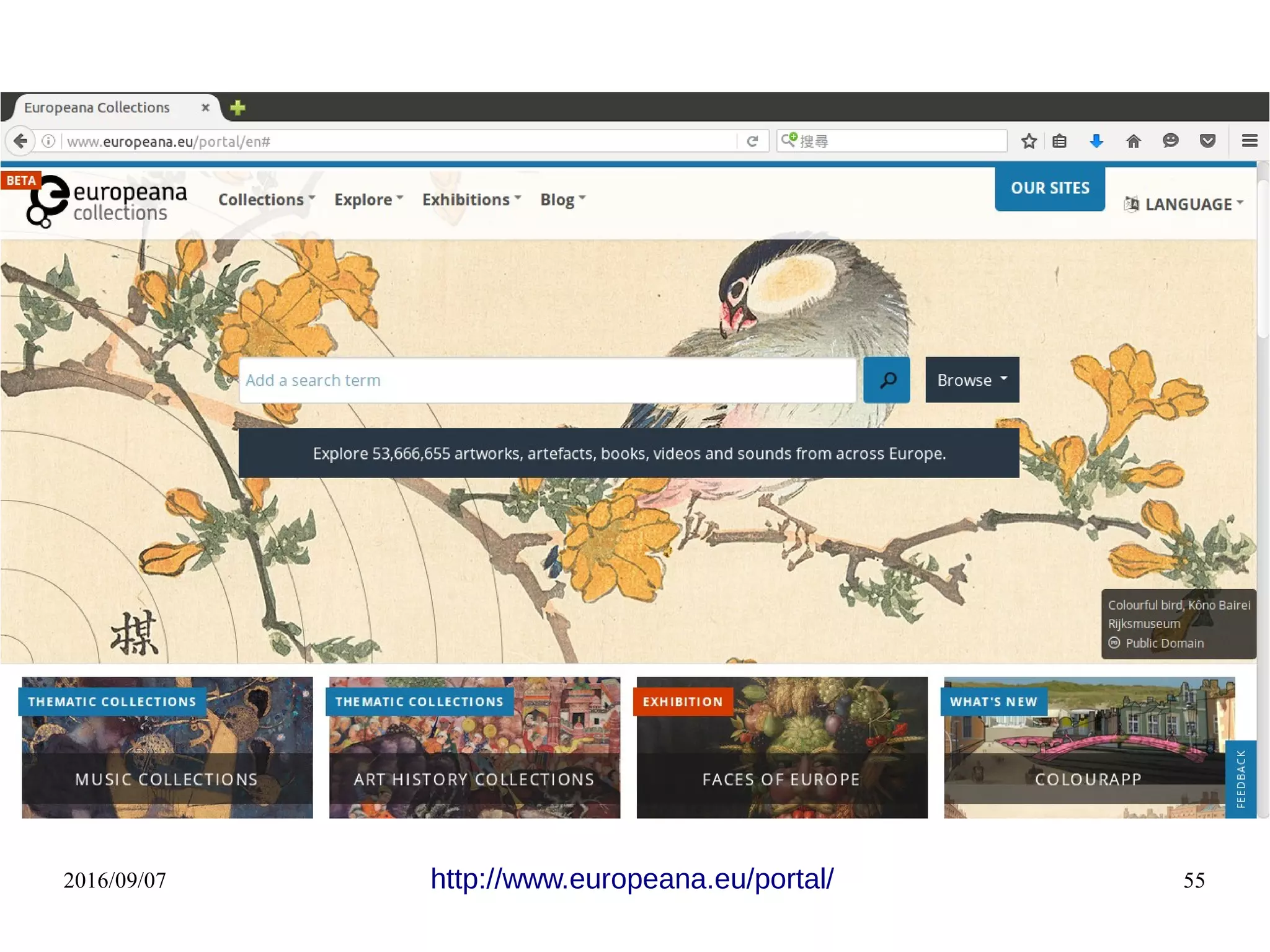Click the page vertical scrollbar thumb
Viewport: 1270px width, 952px height.
click(1263, 259)
